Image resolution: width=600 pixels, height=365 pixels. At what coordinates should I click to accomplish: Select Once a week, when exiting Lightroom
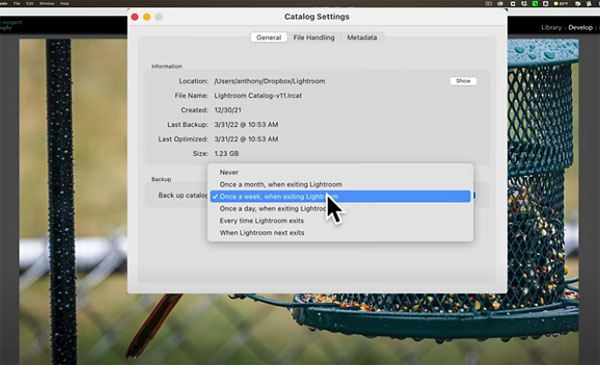coord(340,196)
